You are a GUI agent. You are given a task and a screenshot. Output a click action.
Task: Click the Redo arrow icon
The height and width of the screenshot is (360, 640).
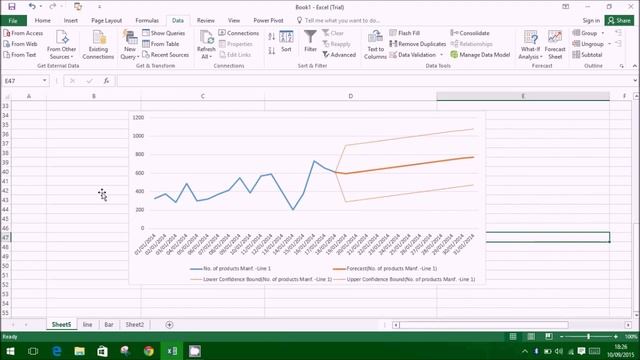point(52,7)
